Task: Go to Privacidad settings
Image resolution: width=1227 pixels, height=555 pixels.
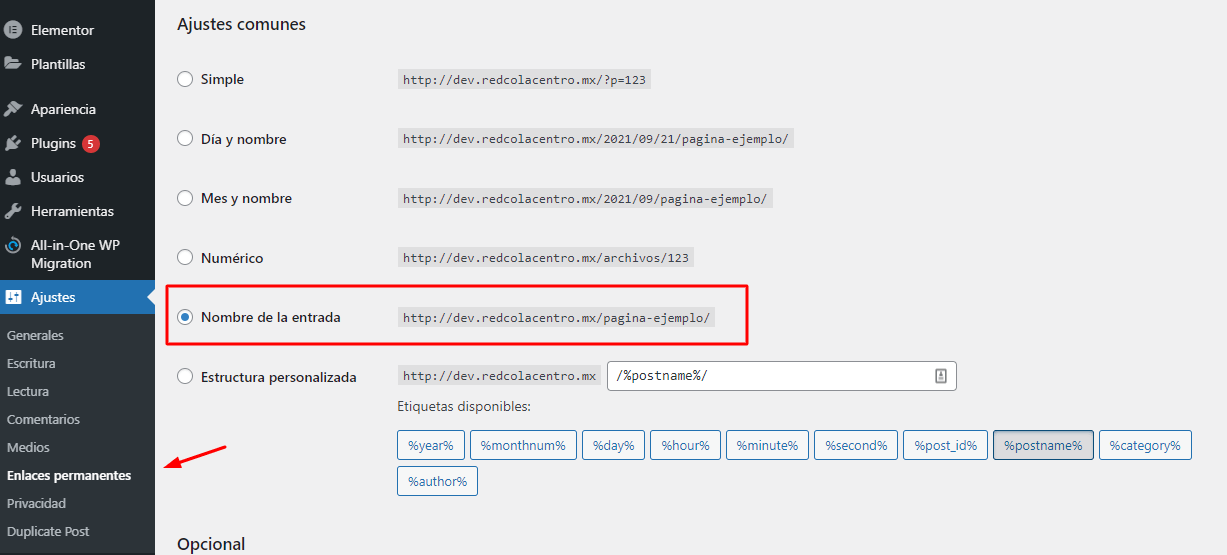Action: [36, 503]
